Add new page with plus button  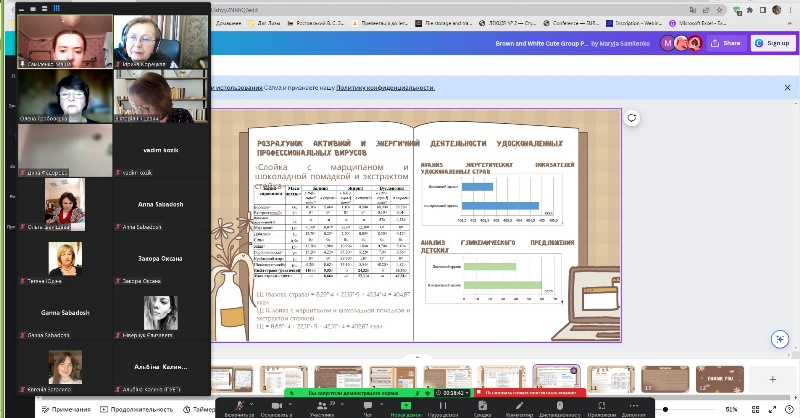coord(772,379)
